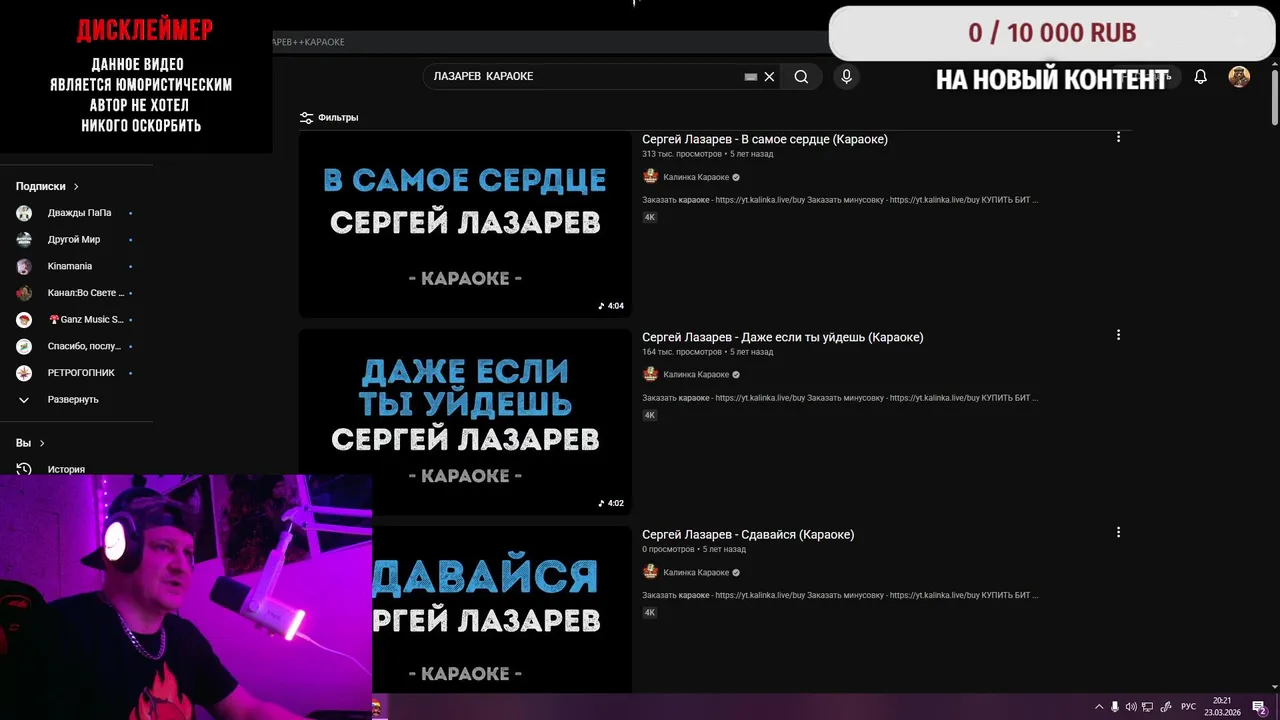
Task: Click the Ganz Music S... subscription name
Action: click(86, 320)
